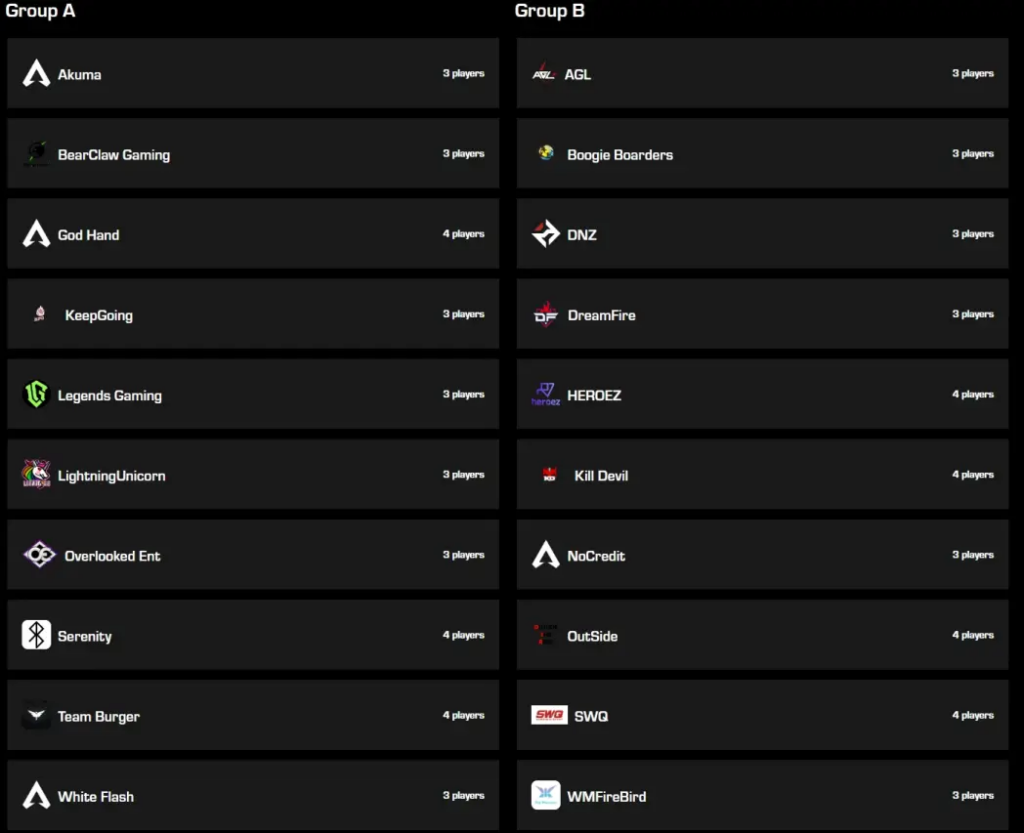Viewport: 1024px width, 833px height.
Task: Click the WMFireBird logo icon
Action: click(546, 795)
